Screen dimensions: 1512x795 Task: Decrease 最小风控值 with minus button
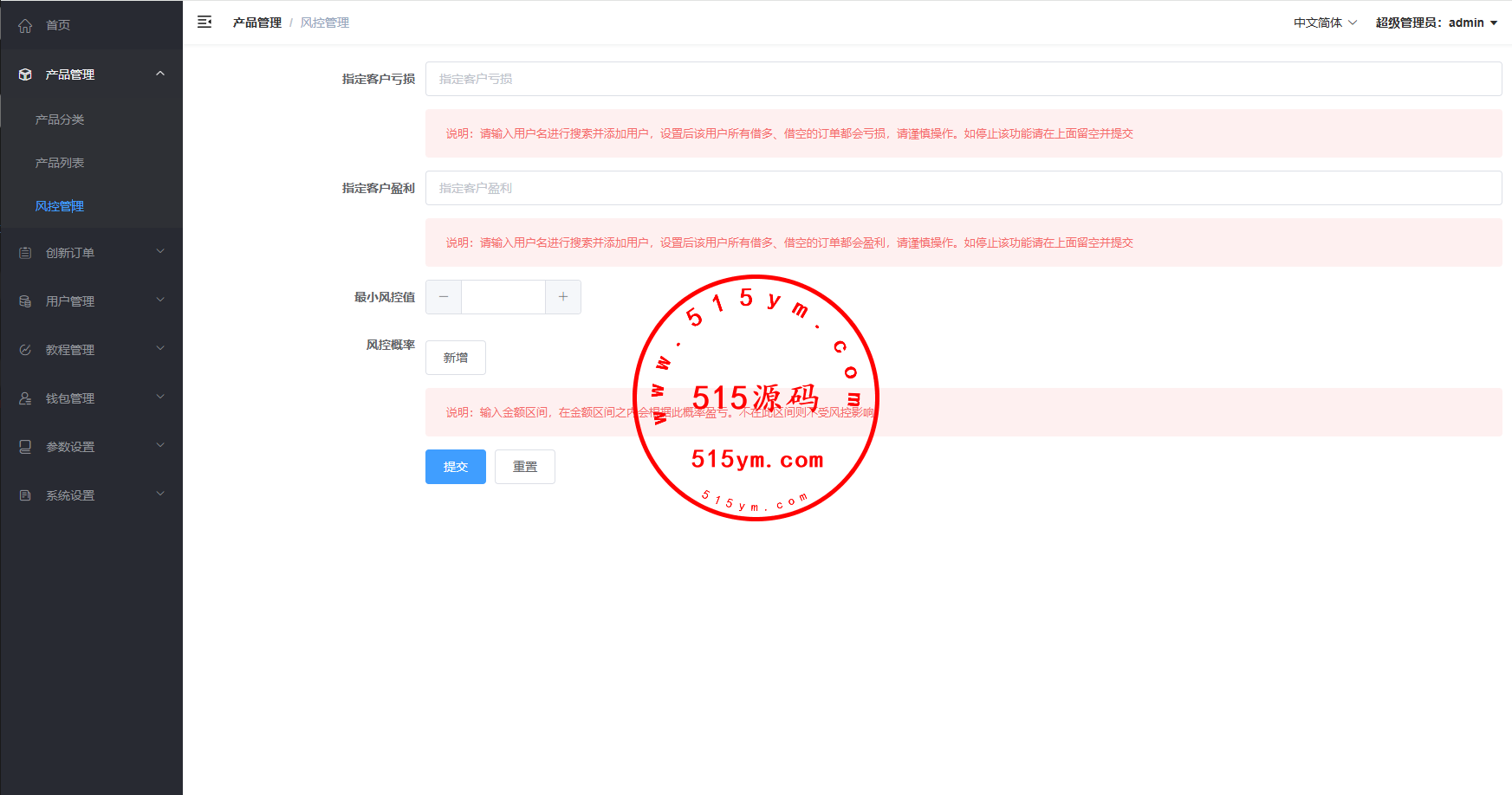[x=444, y=297]
